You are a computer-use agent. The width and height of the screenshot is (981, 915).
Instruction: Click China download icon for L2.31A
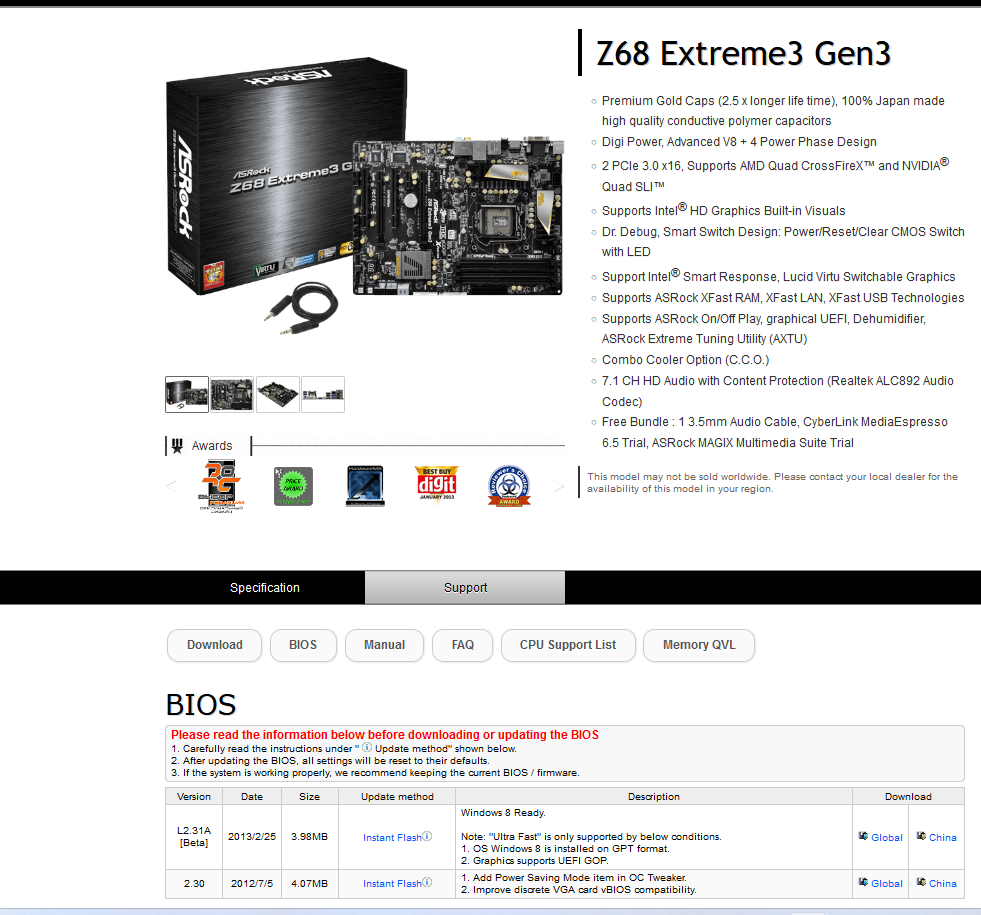coord(922,836)
